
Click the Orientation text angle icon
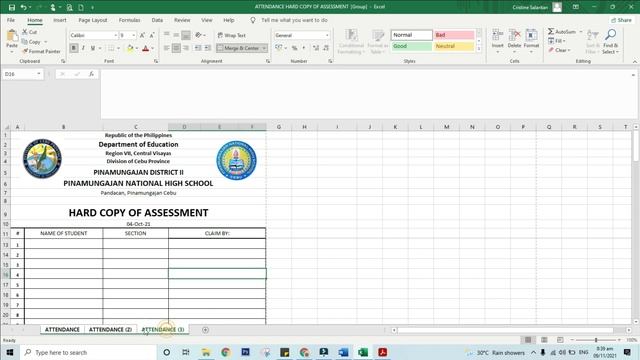199,36
